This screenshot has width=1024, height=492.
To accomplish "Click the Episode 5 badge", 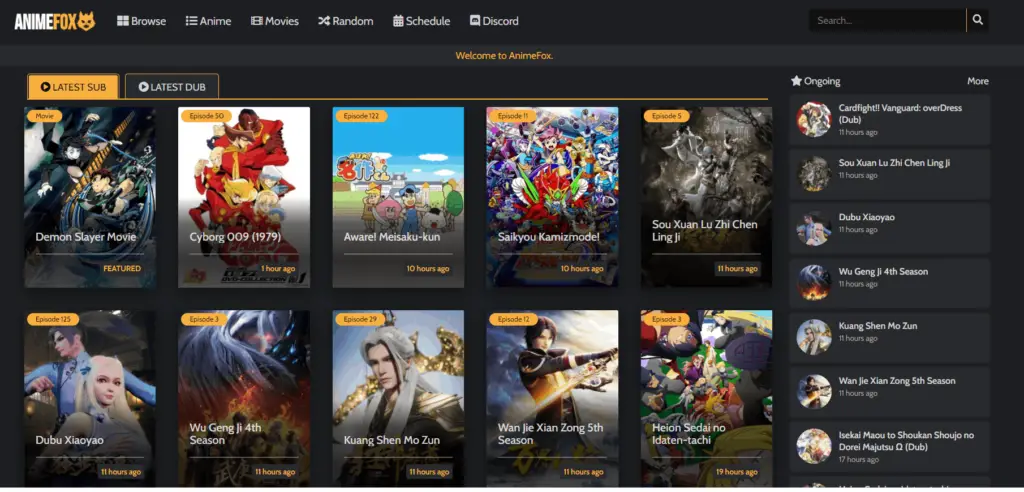I will pos(666,116).
